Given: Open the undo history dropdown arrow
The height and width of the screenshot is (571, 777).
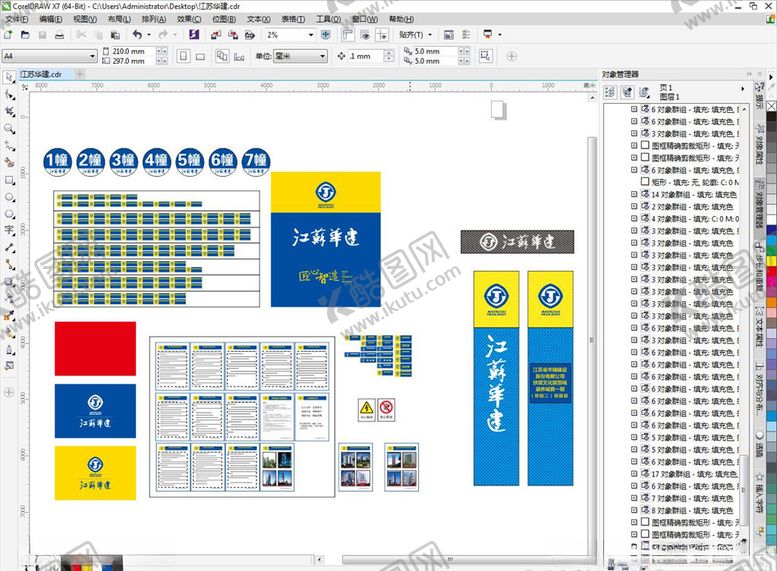Looking at the screenshot, I should [x=149, y=35].
